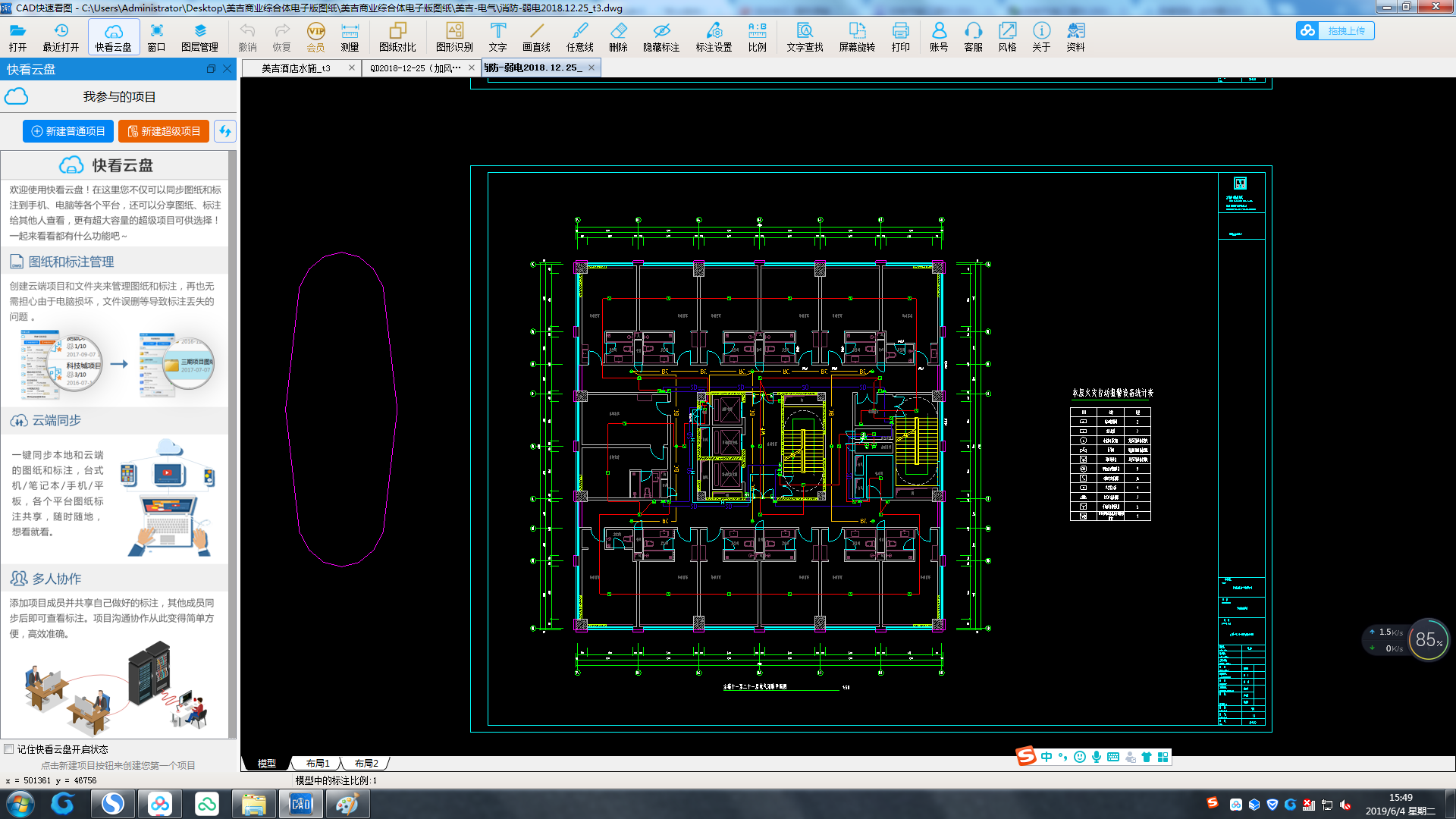1456x819 pixels.
Task: Open 标注设置 annotation settings
Action: coord(714,36)
